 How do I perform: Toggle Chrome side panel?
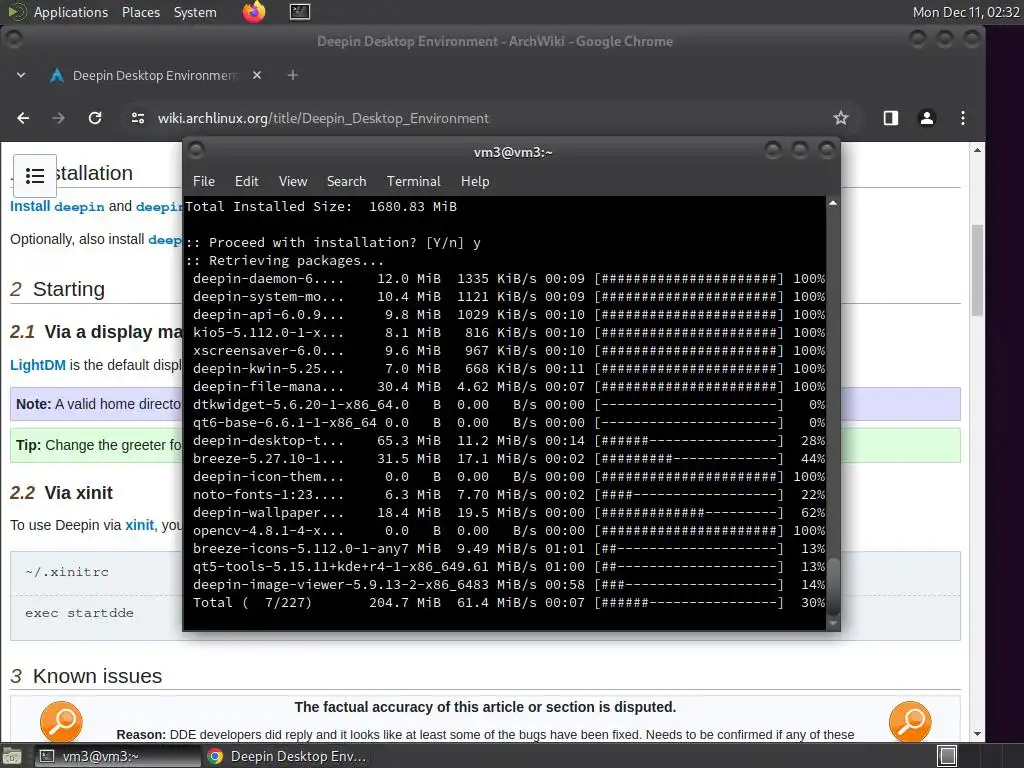(891, 118)
